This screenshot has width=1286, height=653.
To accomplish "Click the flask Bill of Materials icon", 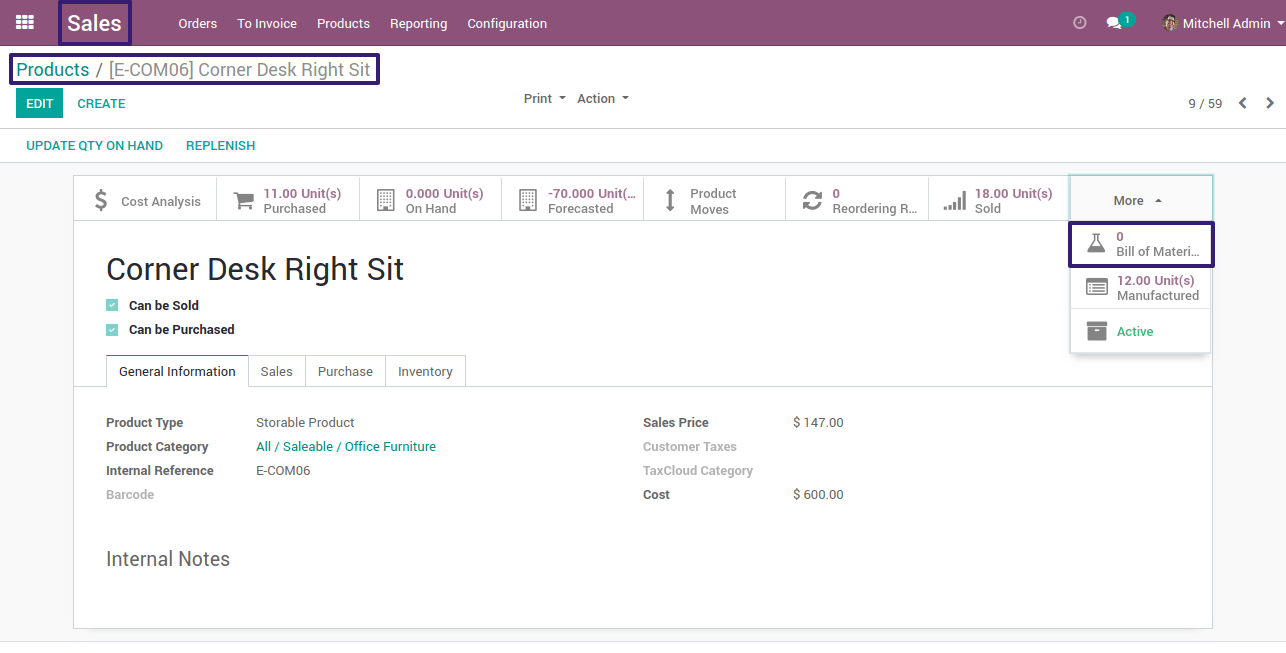I will [1096, 244].
